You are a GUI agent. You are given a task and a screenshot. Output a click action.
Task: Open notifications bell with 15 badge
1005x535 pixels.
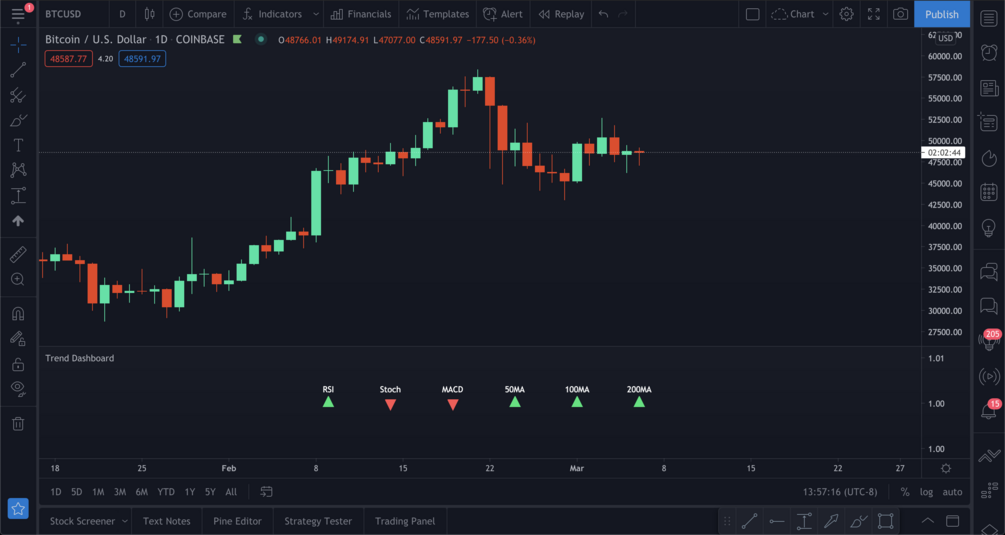pyautogui.click(x=989, y=411)
